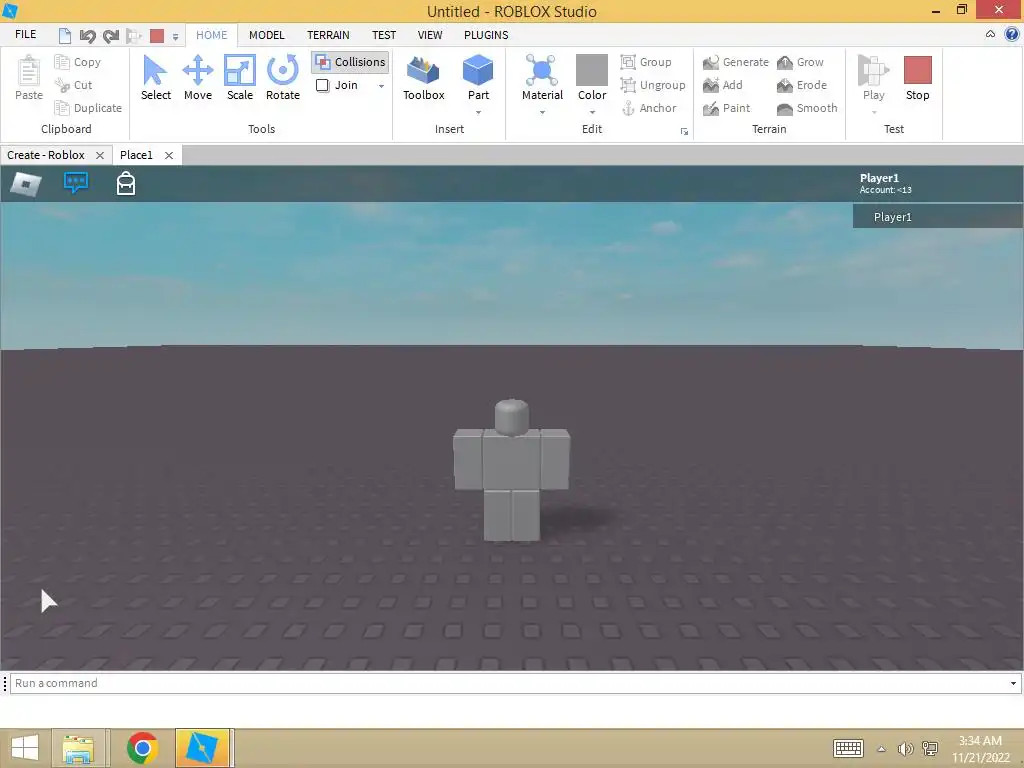The image size is (1024, 768).
Task: Click Cut in the Clipboard group
Action: 73,85
